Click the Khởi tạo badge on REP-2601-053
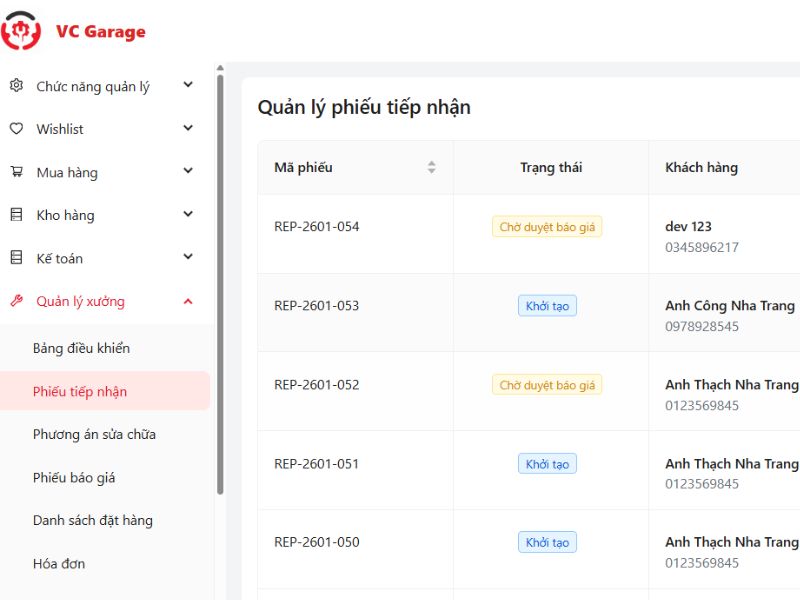 (x=547, y=305)
